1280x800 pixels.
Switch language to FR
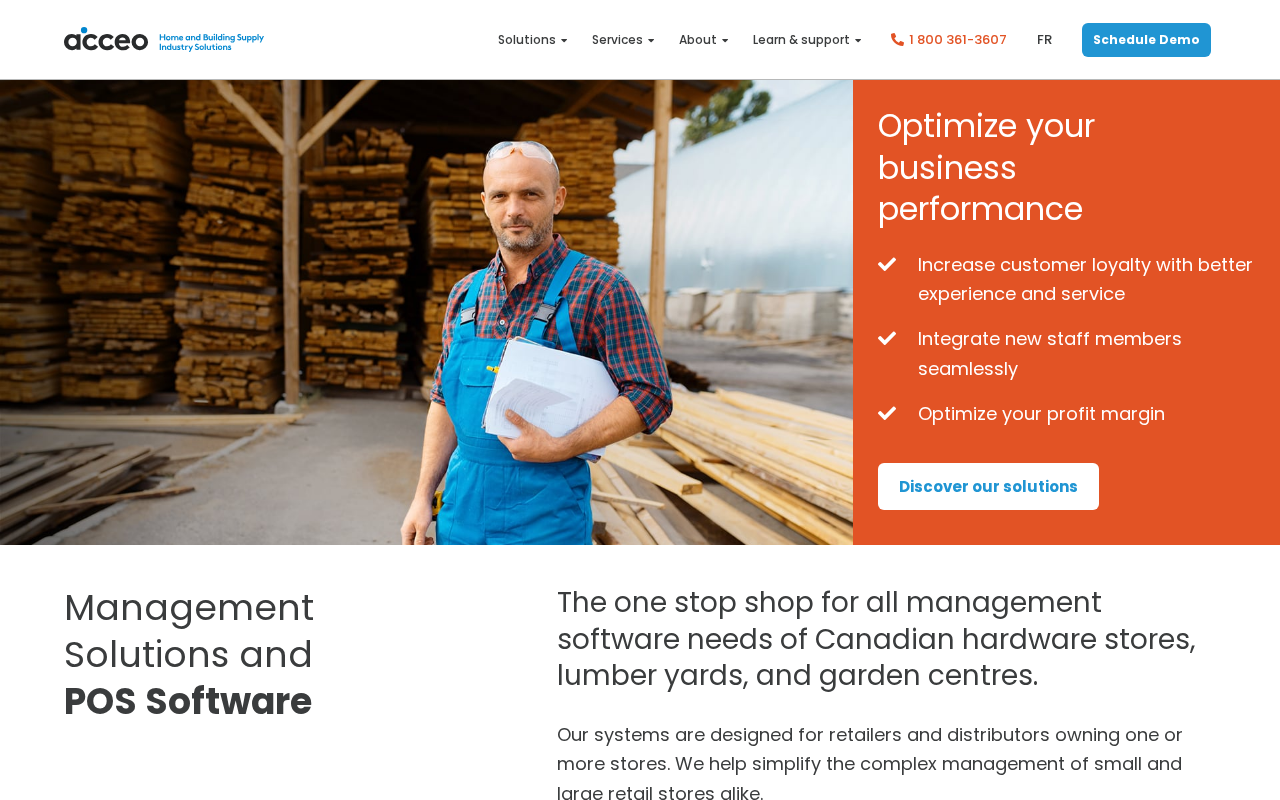pyautogui.click(x=1044, y=40)
